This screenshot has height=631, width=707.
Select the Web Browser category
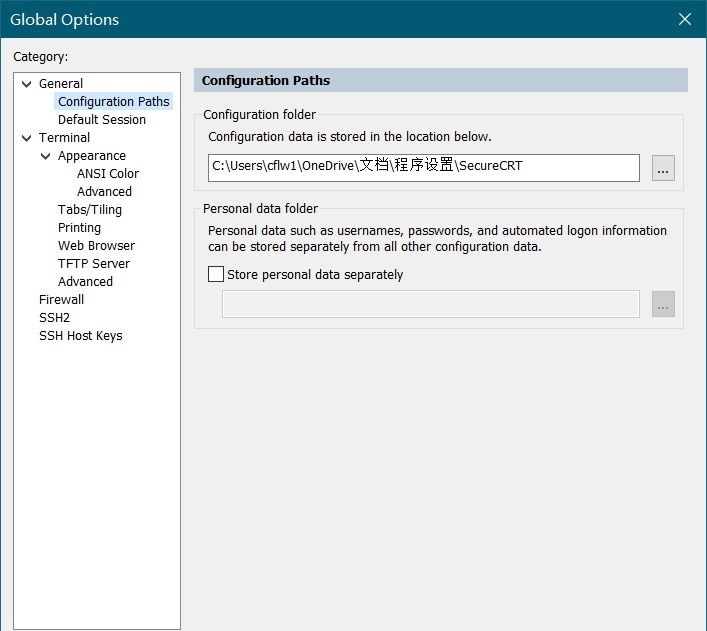pyautogui.click(x=96, y=246)
